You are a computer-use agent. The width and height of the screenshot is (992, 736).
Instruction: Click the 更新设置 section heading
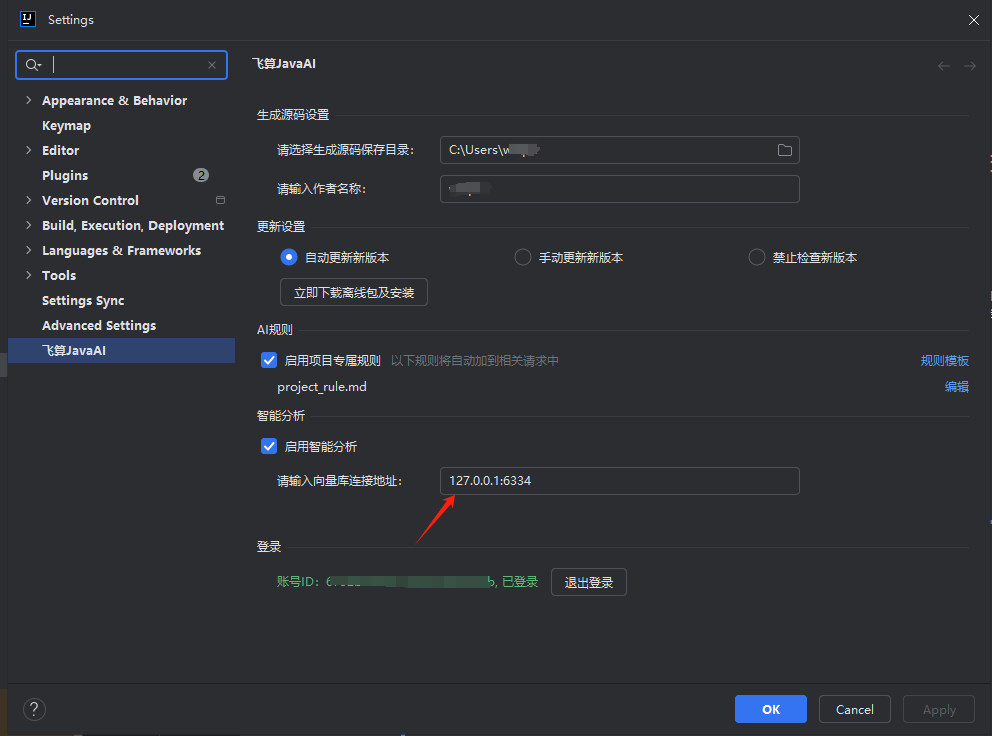point(281,227)
